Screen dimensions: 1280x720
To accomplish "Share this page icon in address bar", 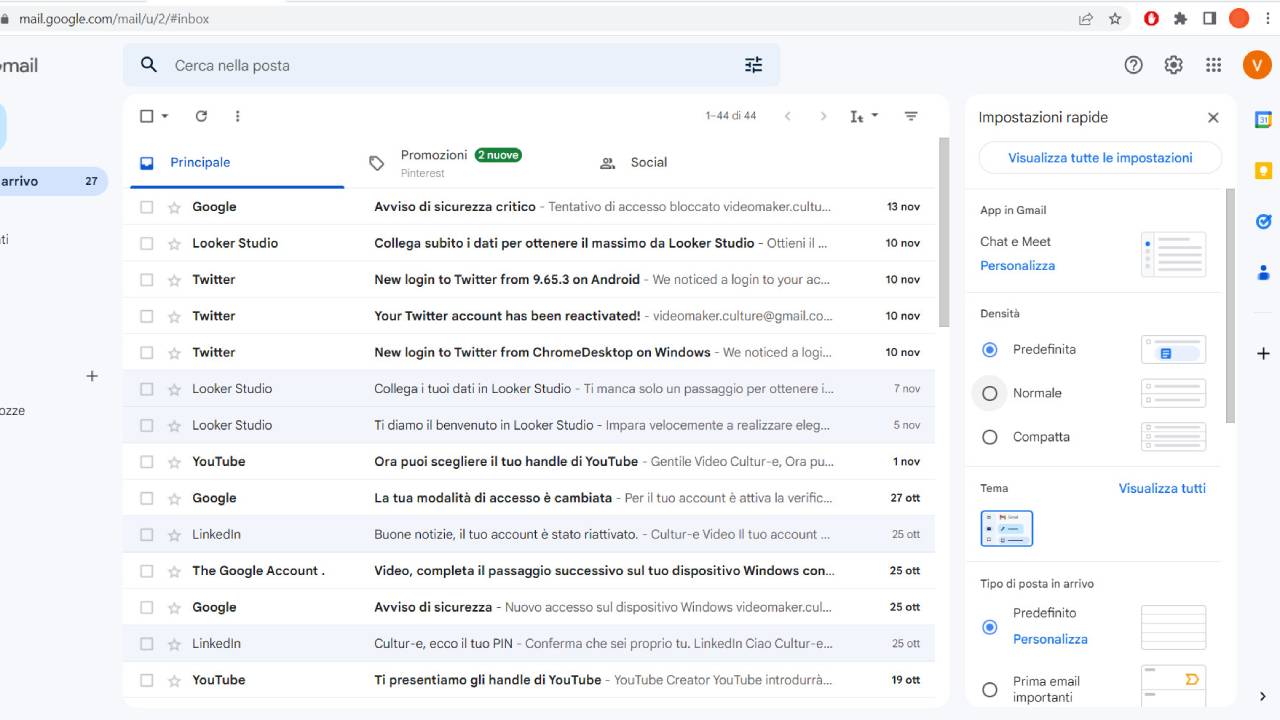I will 1085,18.
